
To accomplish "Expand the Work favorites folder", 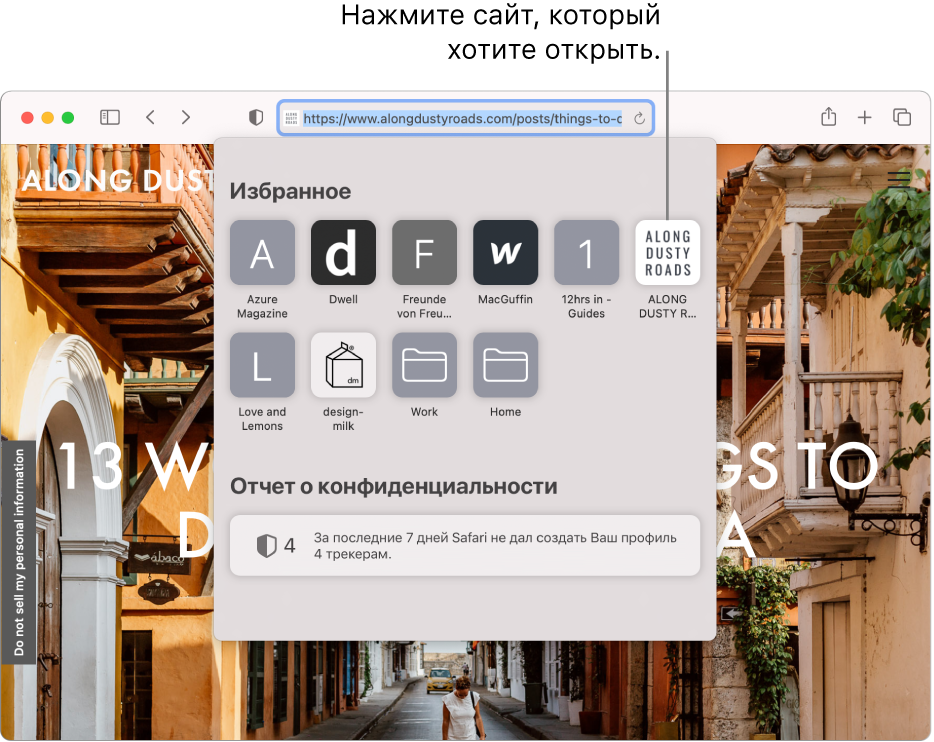I will [x=424, y=365].
